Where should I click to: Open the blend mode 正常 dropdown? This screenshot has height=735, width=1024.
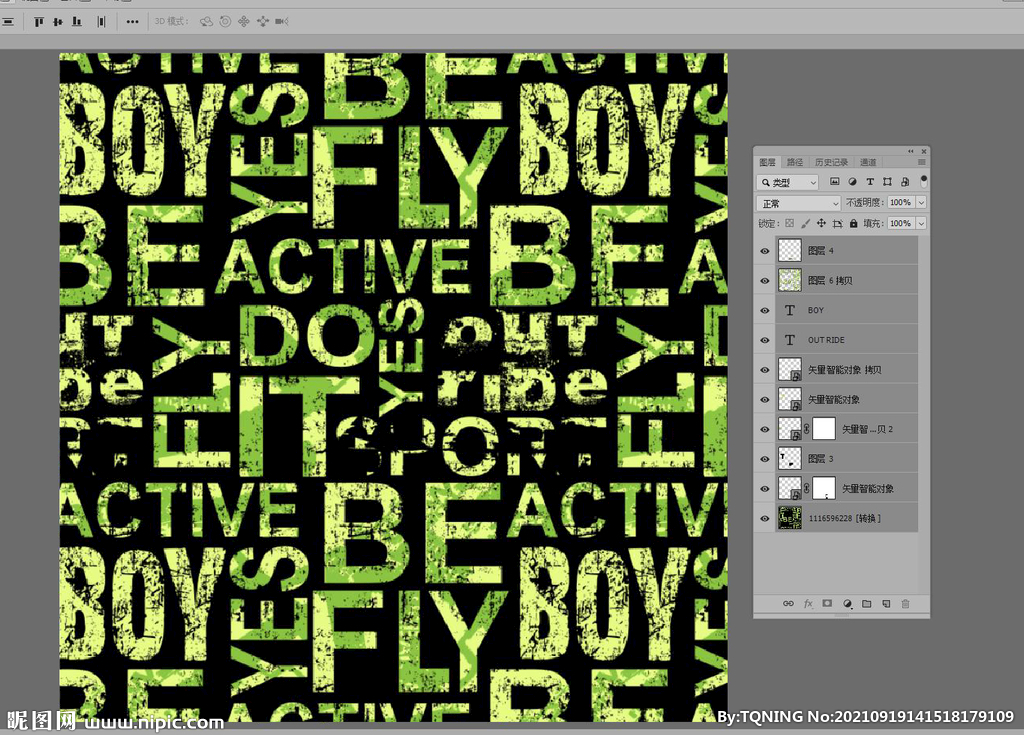click(800, 203)
